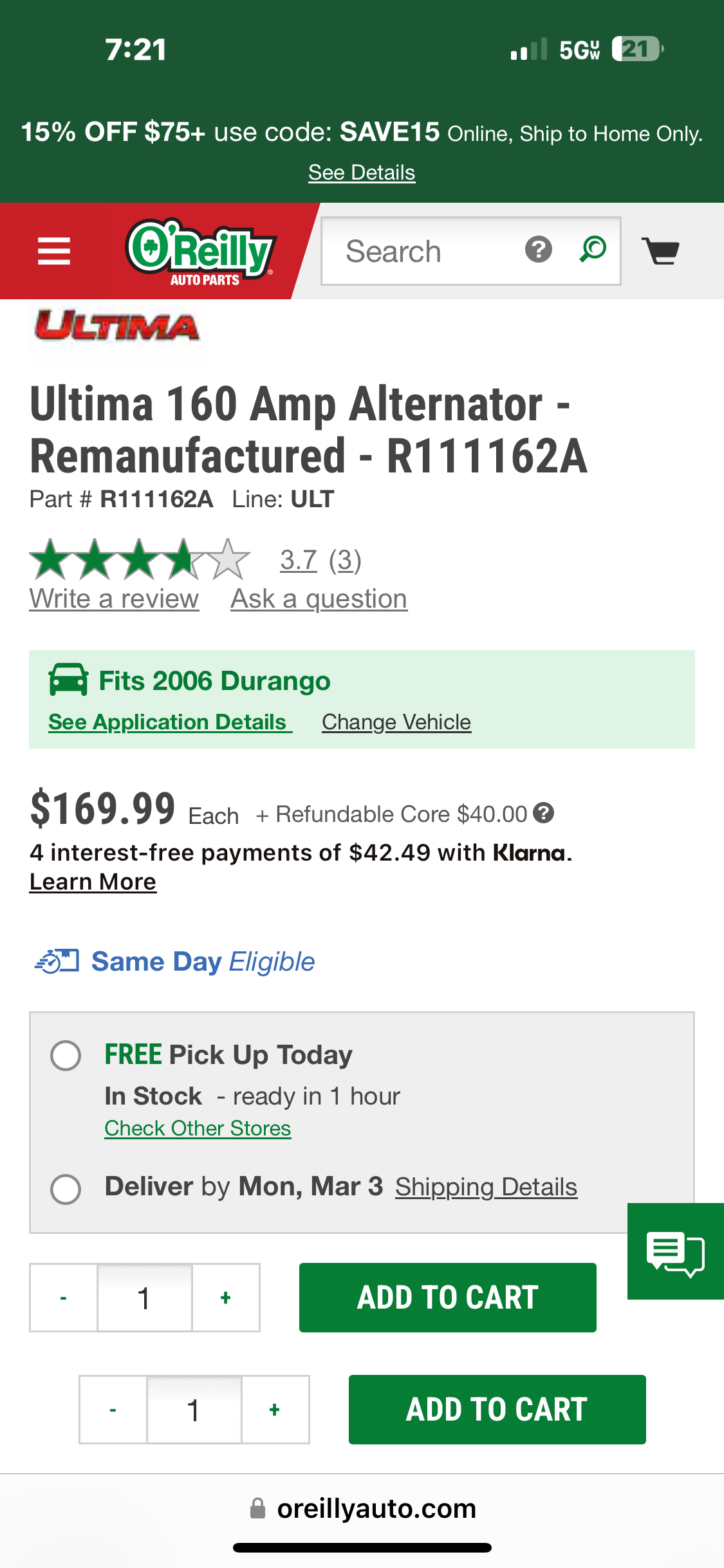Viewport: 724px width, 1568px height.
Task: Click the 3.7 star rating stars
Action: click(140, 559)
